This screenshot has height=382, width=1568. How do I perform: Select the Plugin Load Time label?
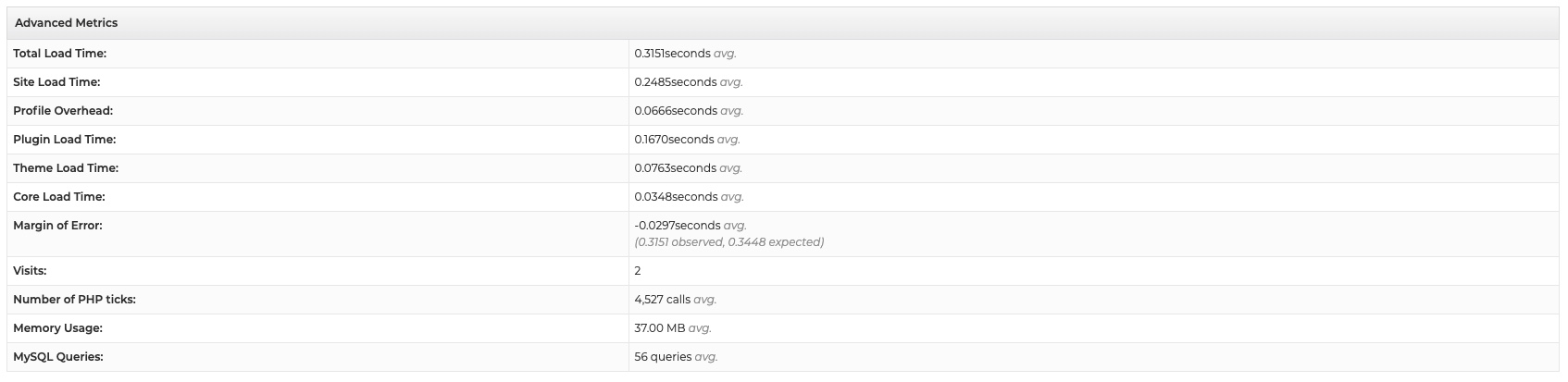[x=65, y=140]
